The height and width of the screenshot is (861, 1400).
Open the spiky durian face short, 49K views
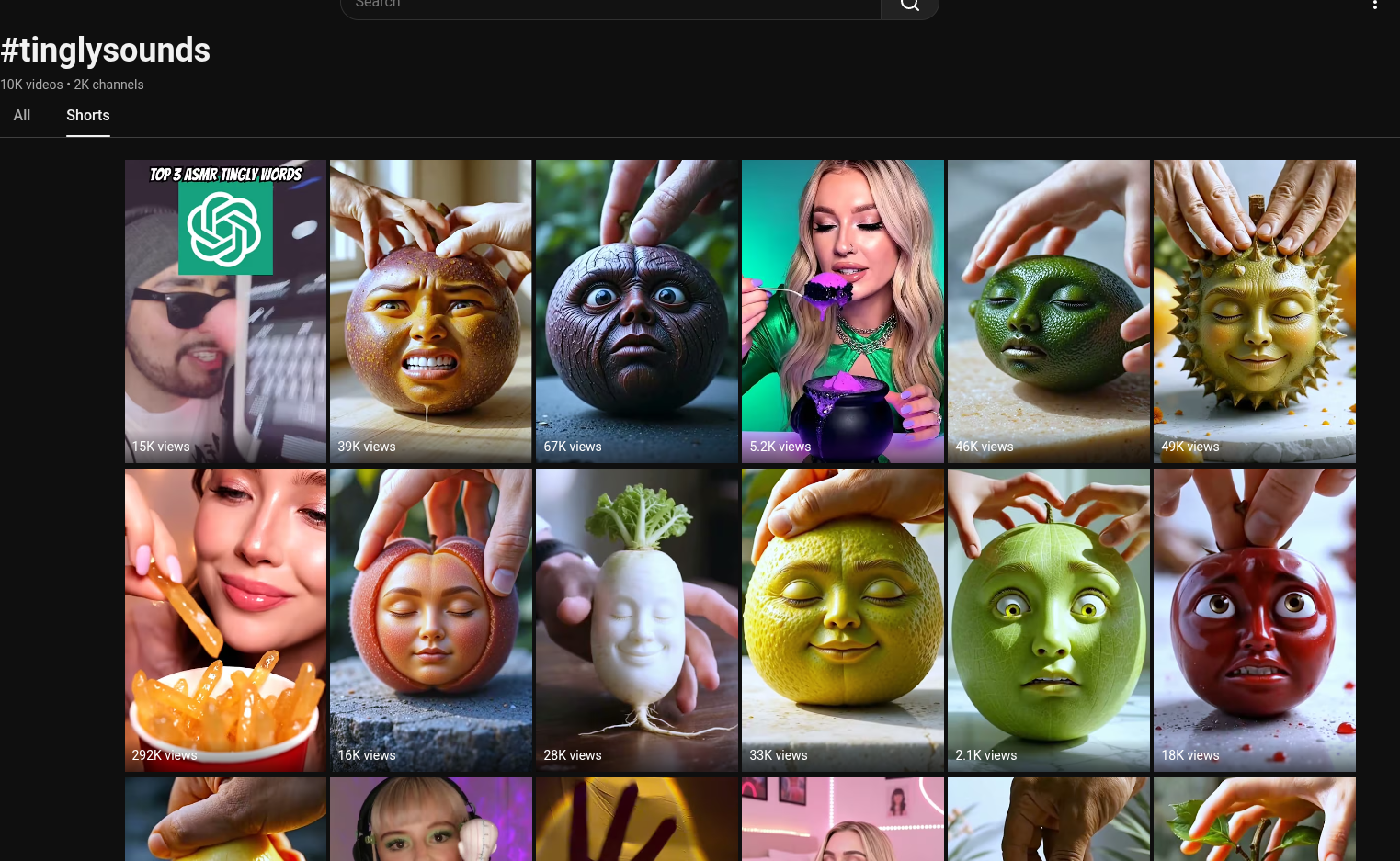[1255, 312]
